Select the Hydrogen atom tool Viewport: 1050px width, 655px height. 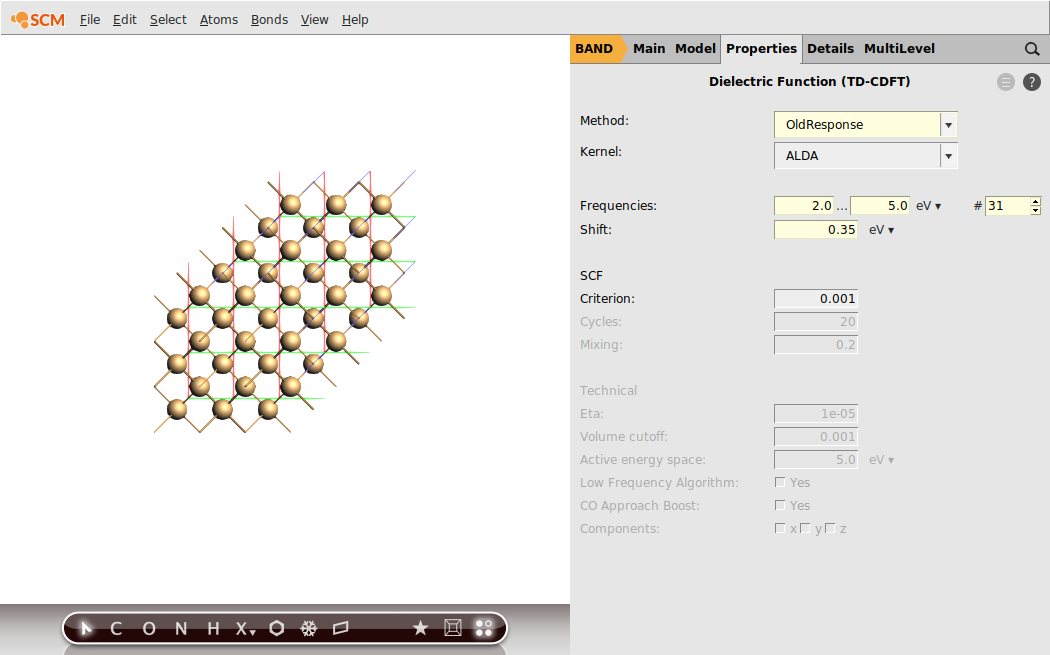pos(211,628)
